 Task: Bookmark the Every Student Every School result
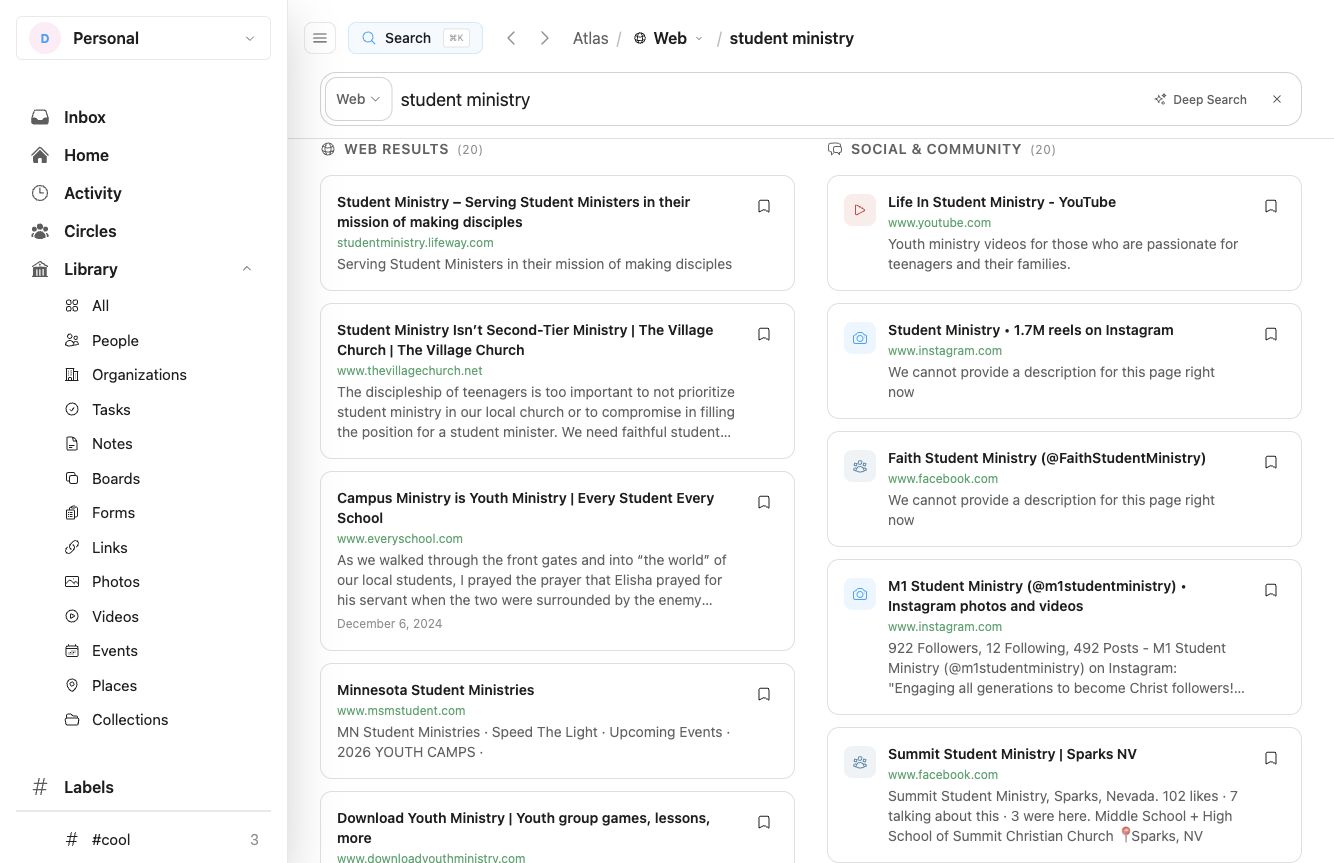point(764,502)
